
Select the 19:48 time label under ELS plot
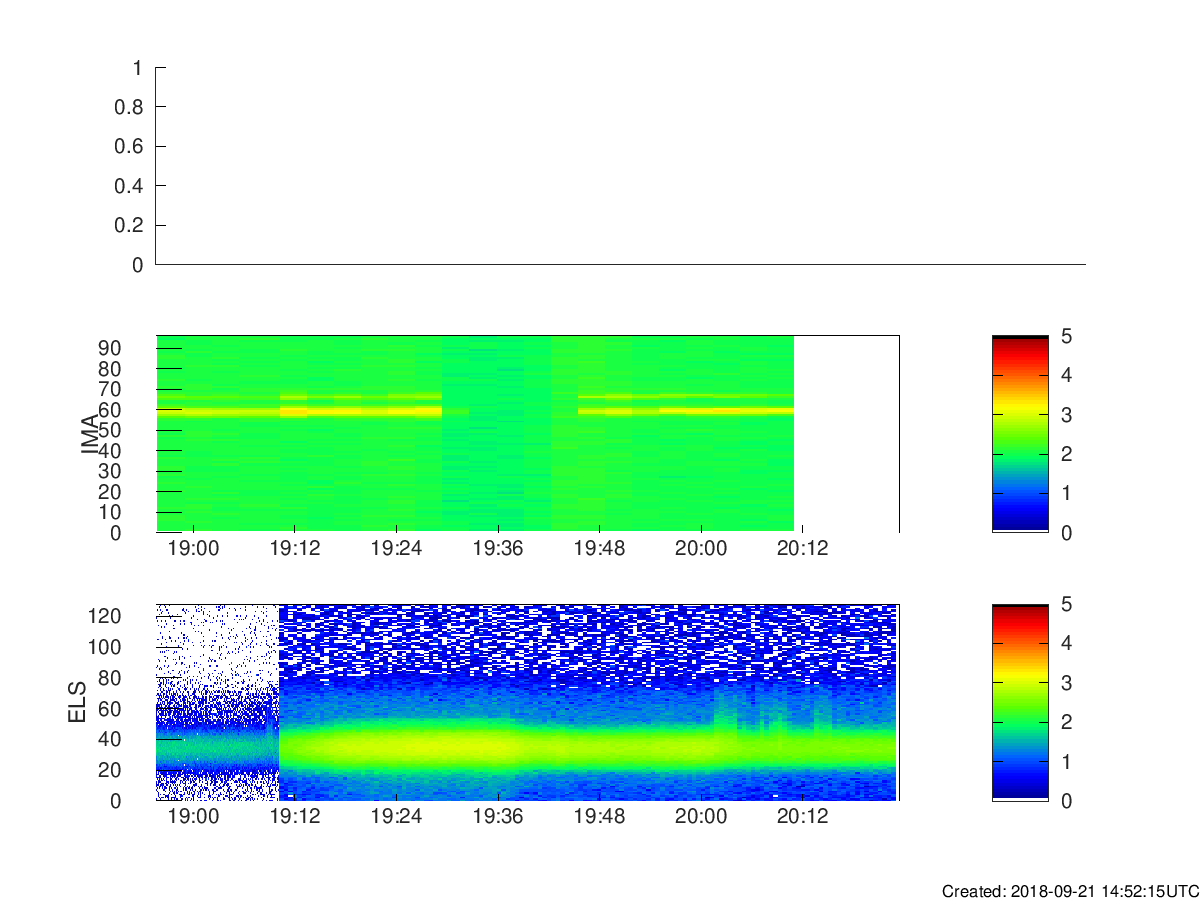(599, 816)
